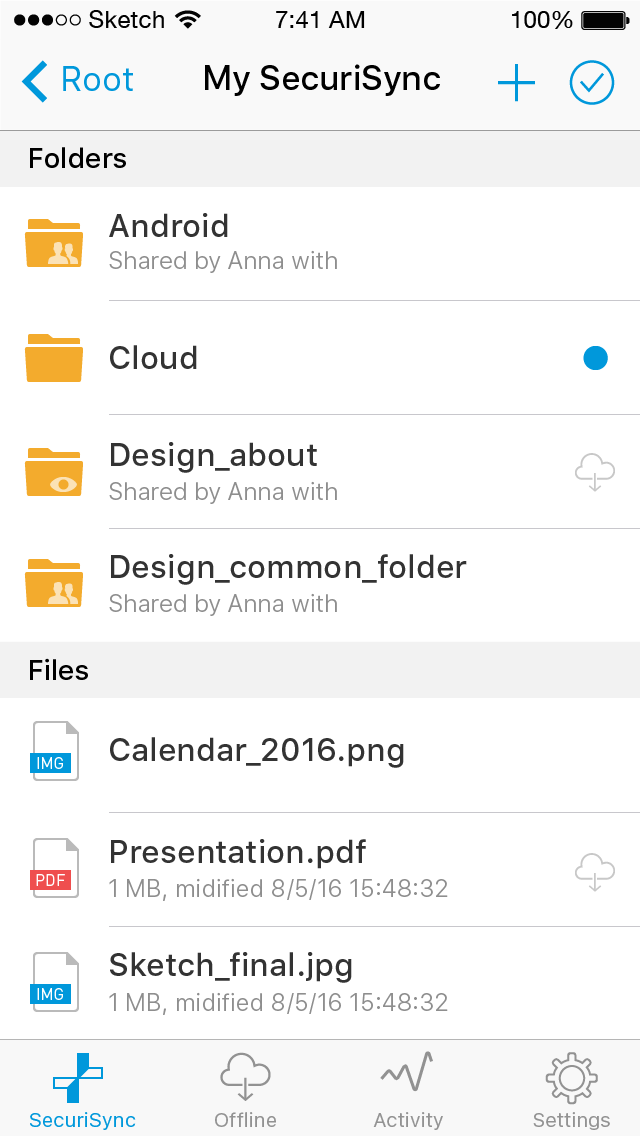Viewport: 640px width, 1136px height.
Task: Tap the 7:41 AM clock
Action: coord(320,20)
